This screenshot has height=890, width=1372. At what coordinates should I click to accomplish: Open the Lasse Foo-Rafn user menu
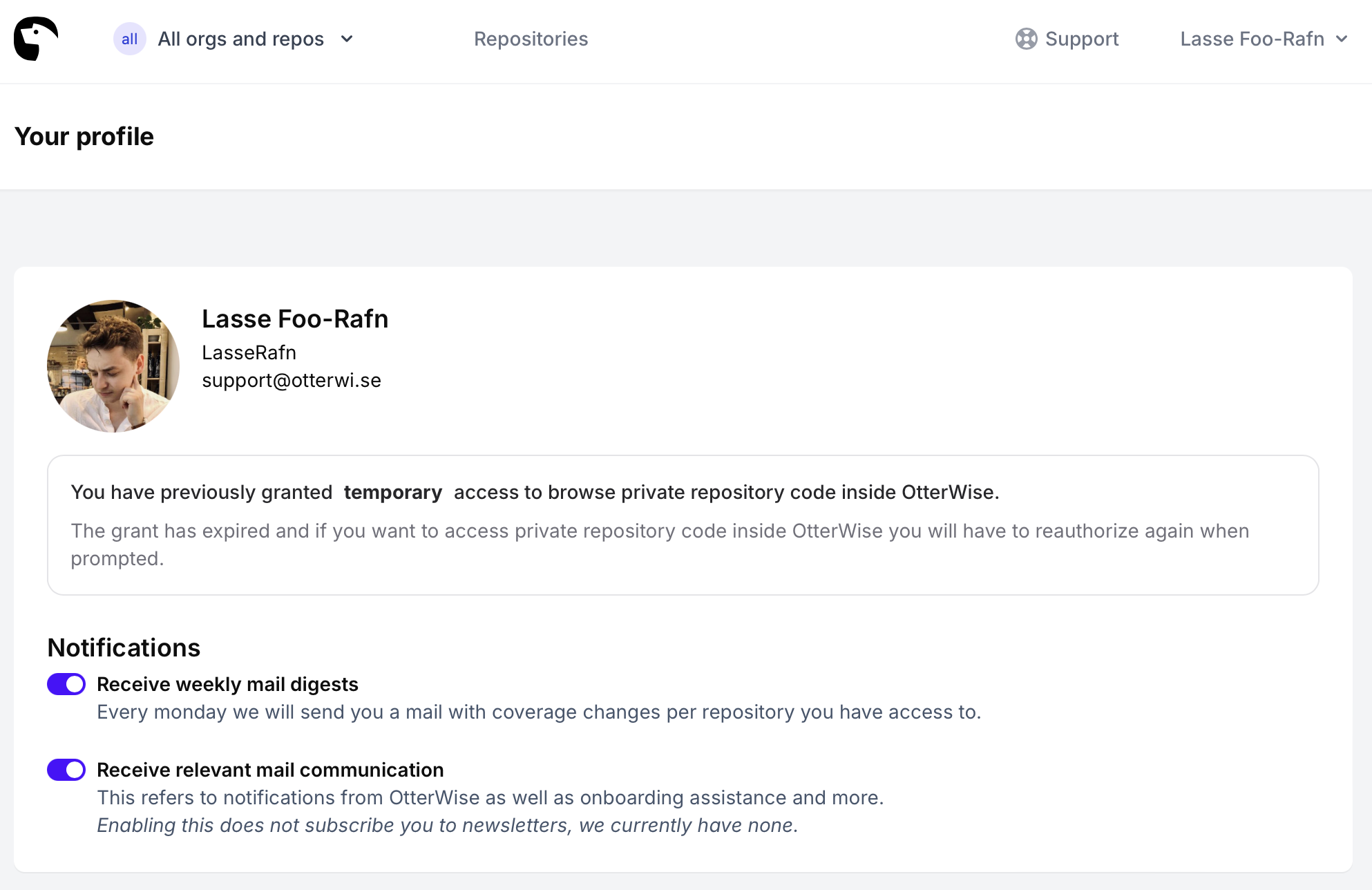[1264, 39]
